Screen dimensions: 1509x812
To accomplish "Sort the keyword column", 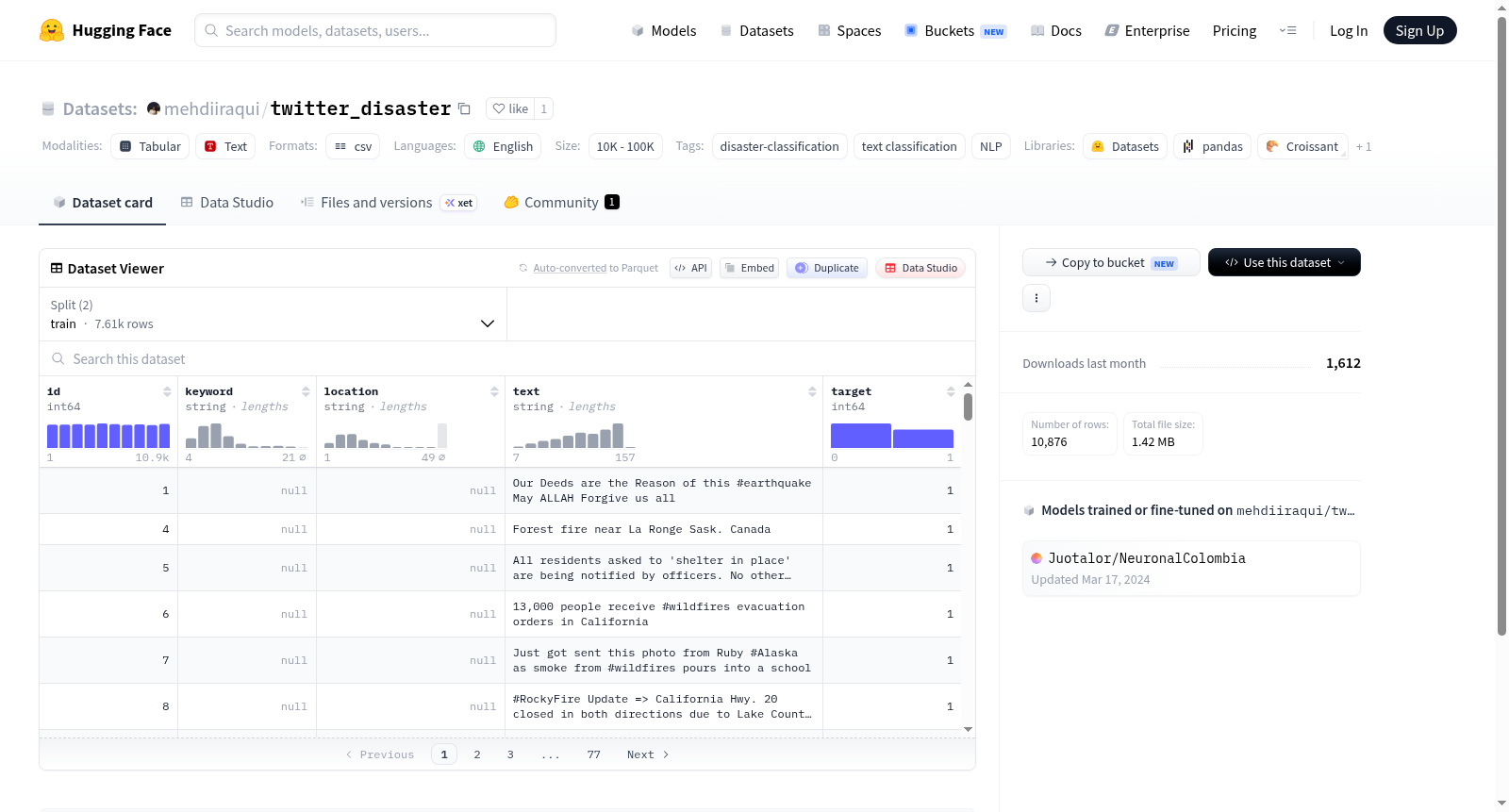I will (x=306, y=391).
